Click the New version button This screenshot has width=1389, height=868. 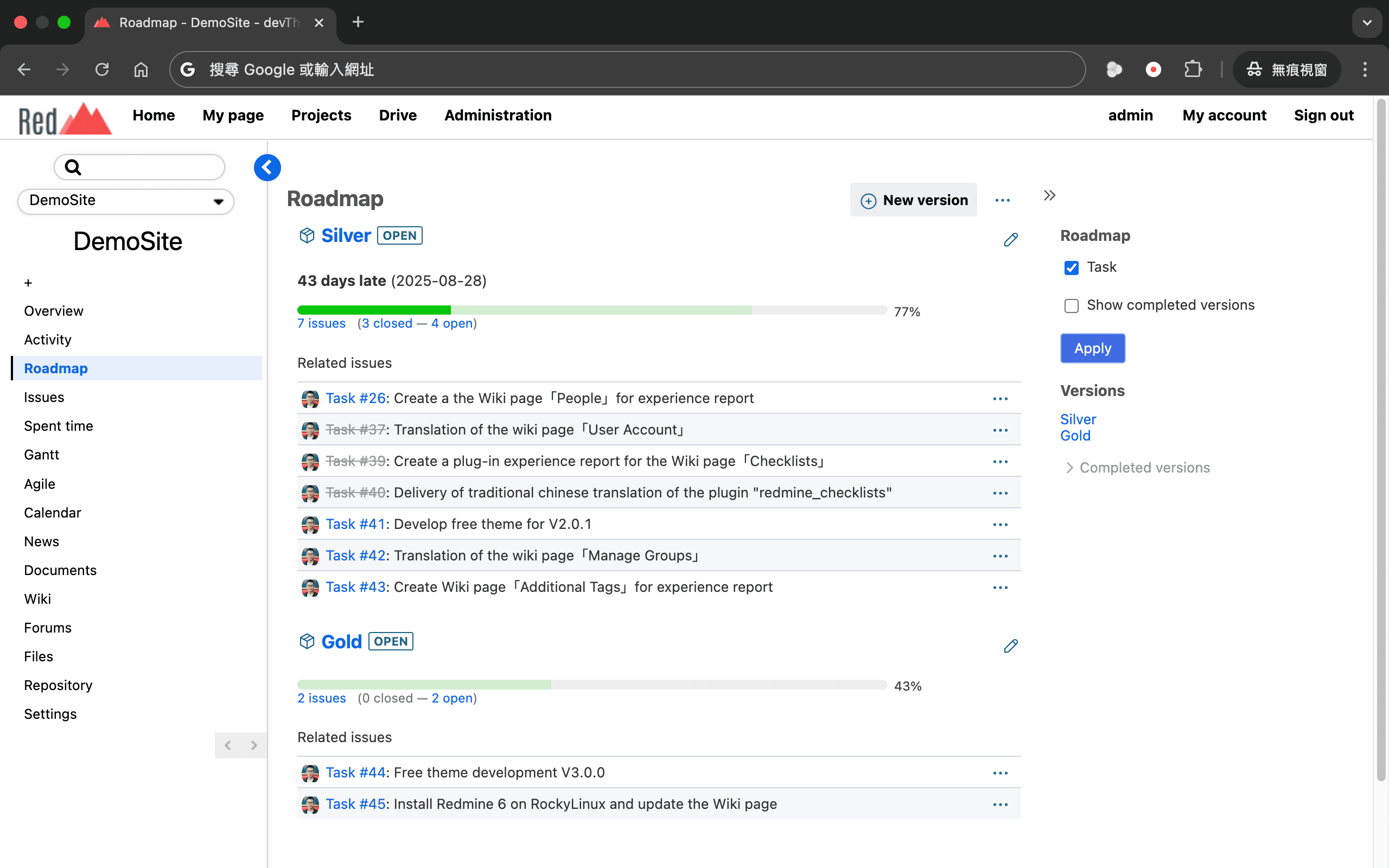click(913, 200)
